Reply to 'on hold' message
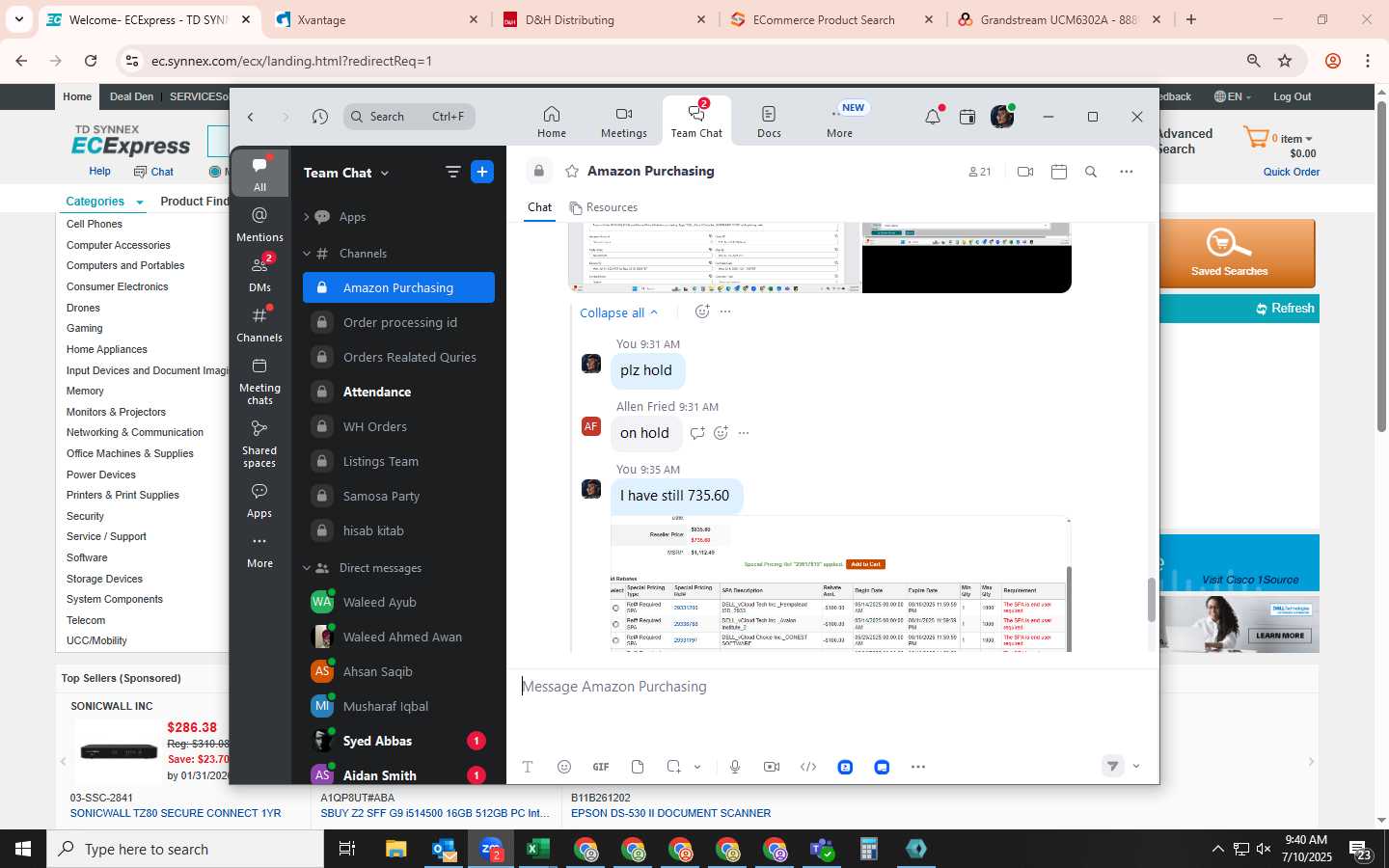The image size is (1389, 868). coord(697,433)
